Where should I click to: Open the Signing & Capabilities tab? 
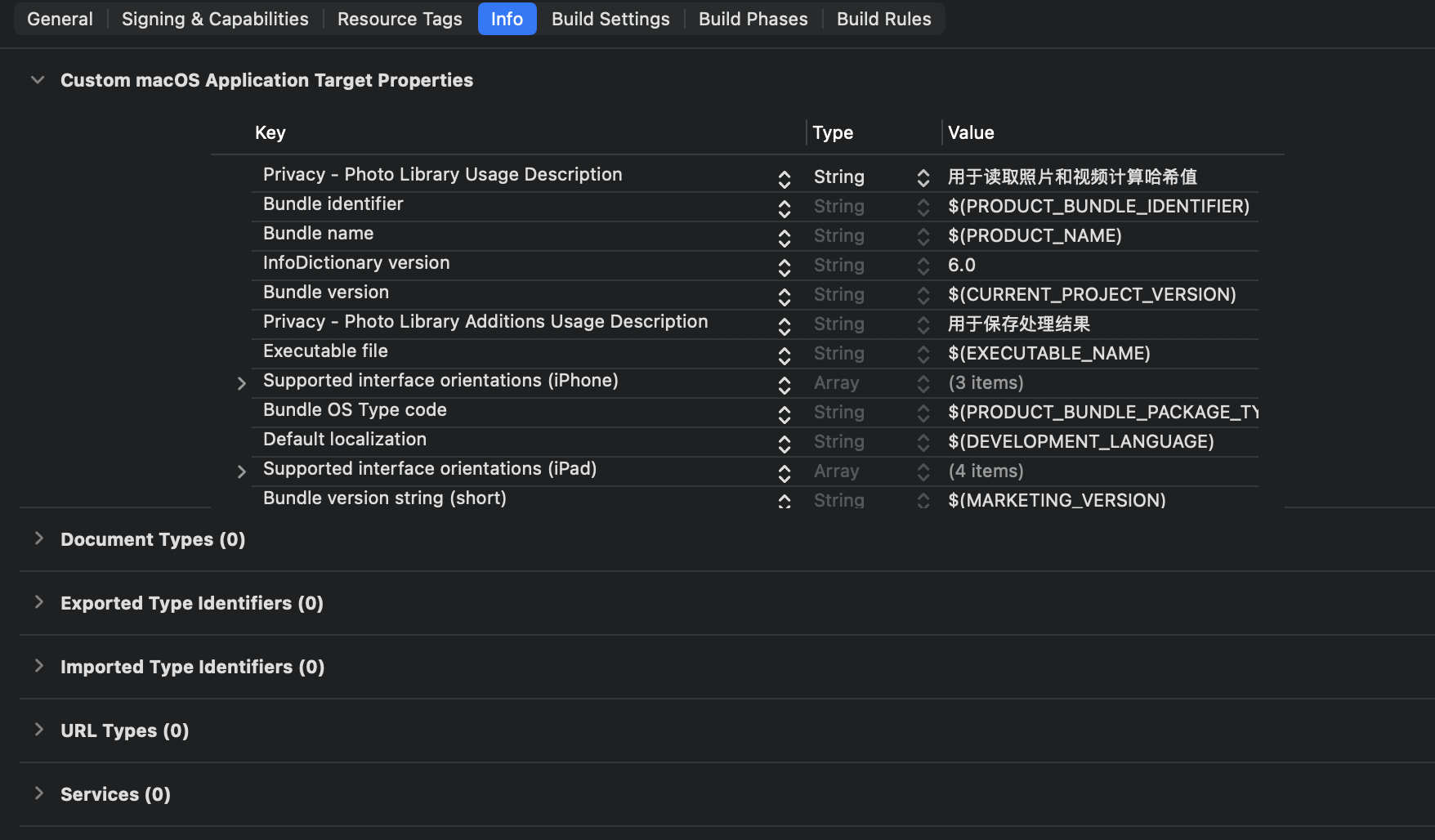pyautogui.click(x=215, y=19)
